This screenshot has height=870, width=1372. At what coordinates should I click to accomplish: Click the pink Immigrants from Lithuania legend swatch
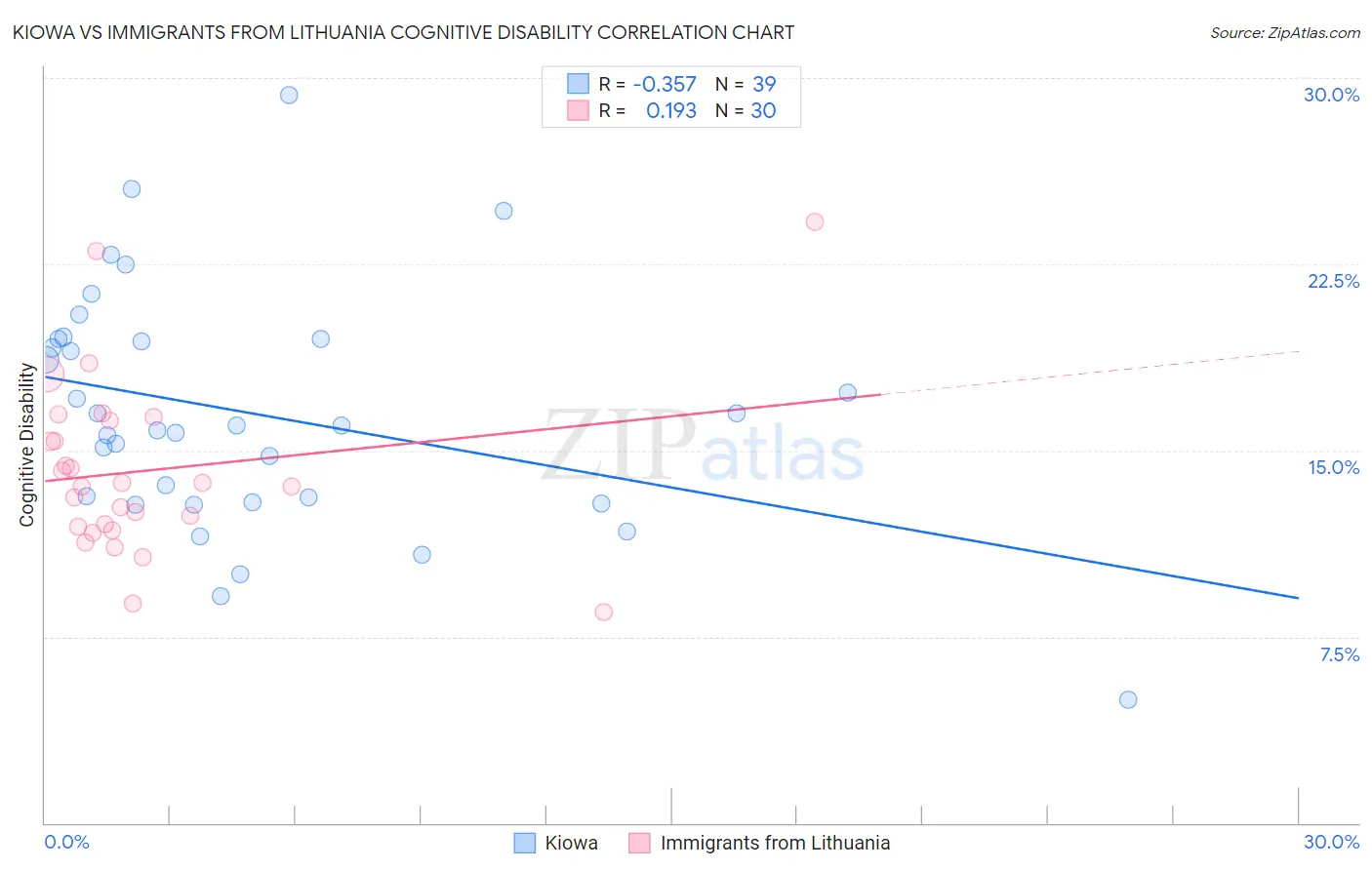639,843
